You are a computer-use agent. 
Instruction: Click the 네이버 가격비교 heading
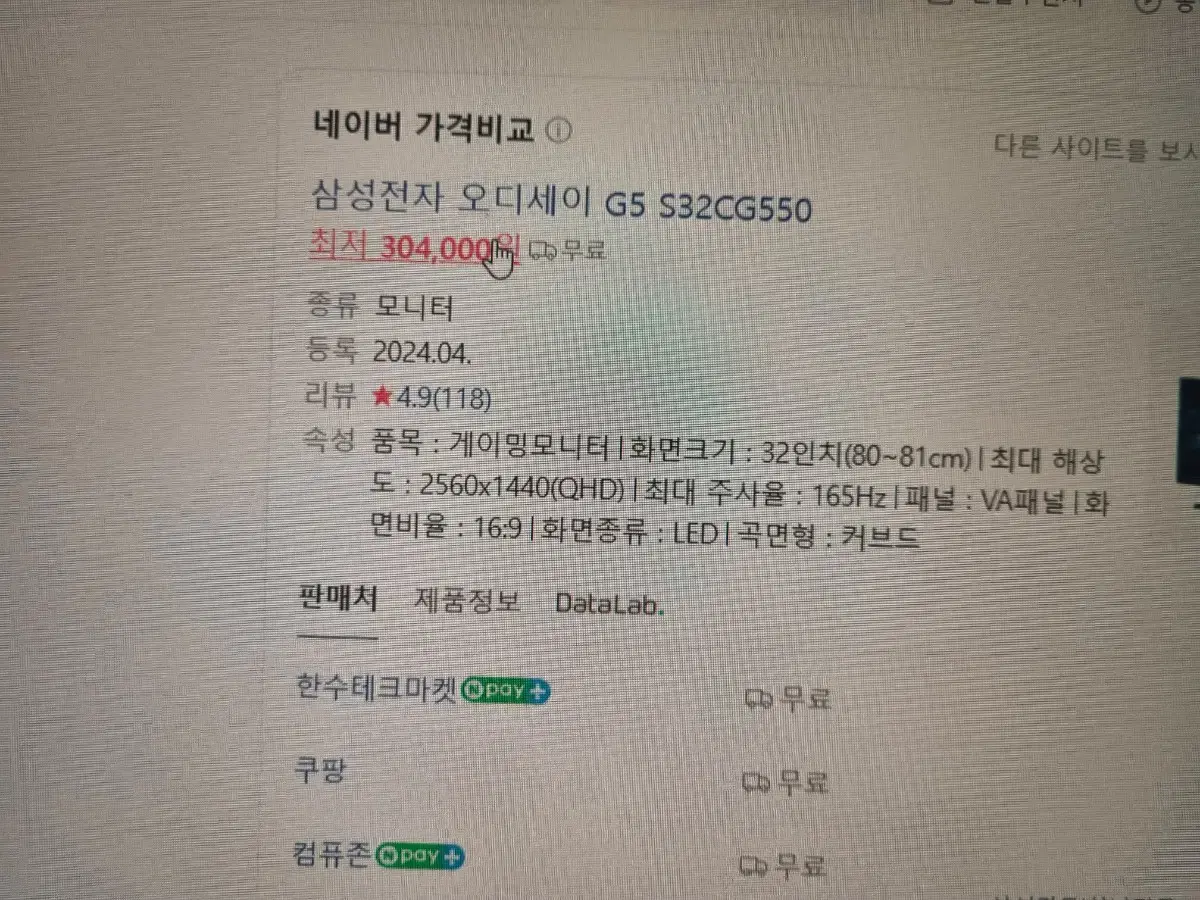424,128
